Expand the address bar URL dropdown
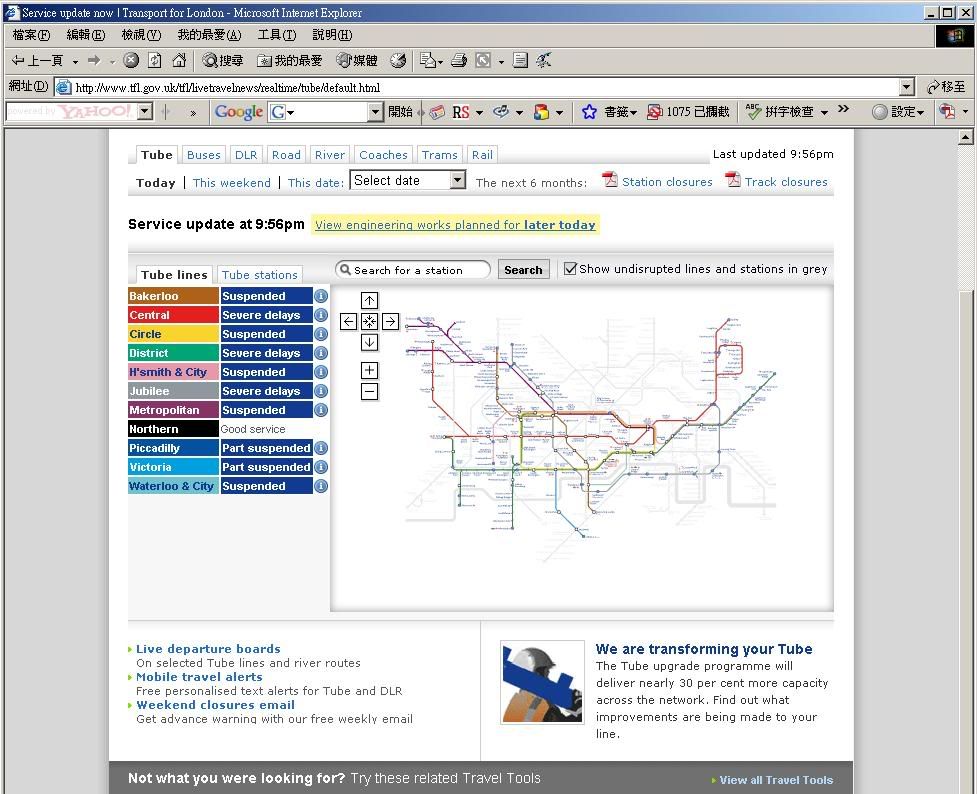This screenshot has height=794, width=977. (x=907, y=87)
